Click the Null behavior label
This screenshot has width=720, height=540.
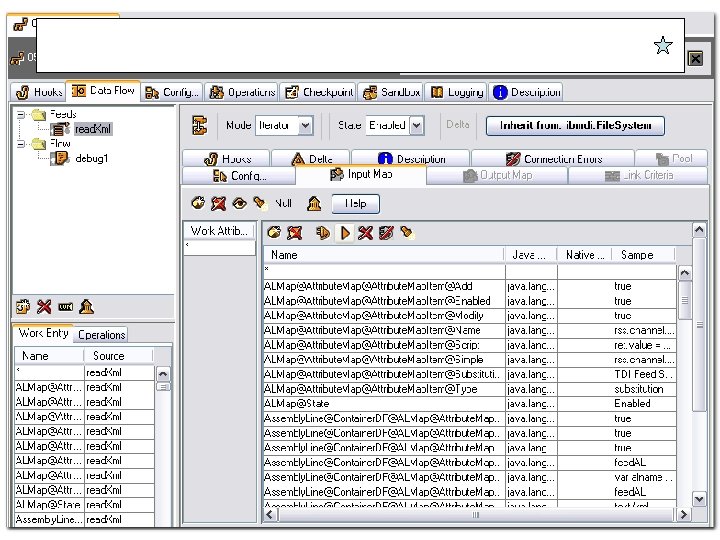283,203
